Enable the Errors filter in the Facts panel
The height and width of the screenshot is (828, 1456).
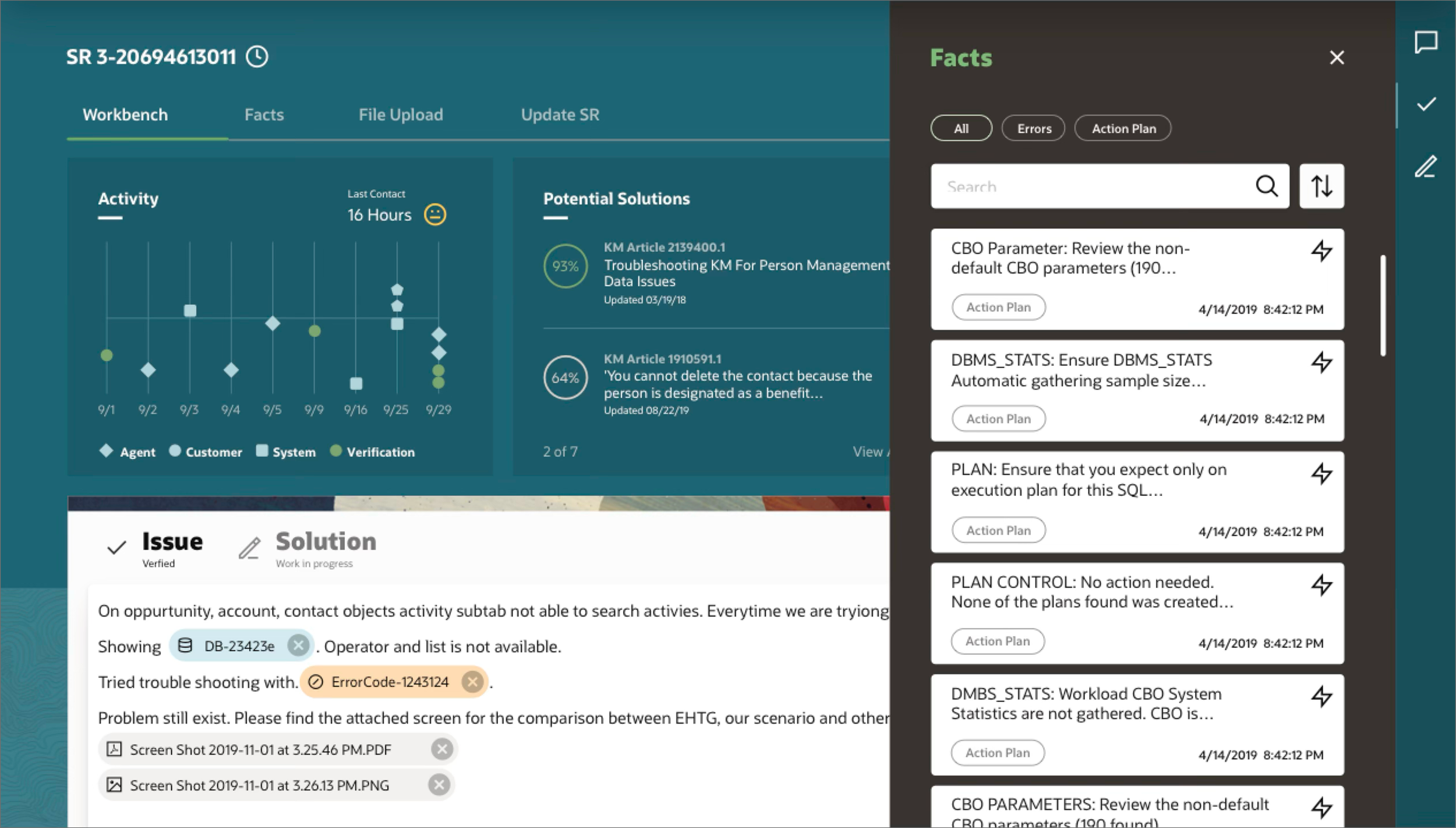[x=1033, y=128]
